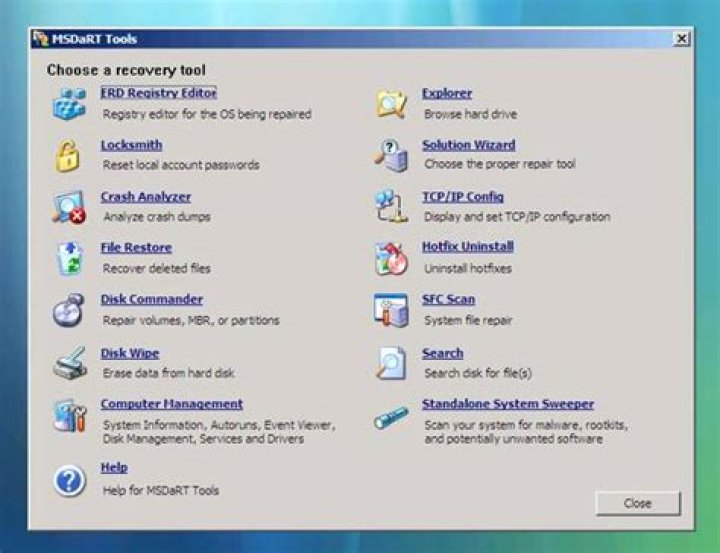The width and height of the screenshot is (720, 553).
Task: Open TCP/IP Config link
Action: pos(462,197)
